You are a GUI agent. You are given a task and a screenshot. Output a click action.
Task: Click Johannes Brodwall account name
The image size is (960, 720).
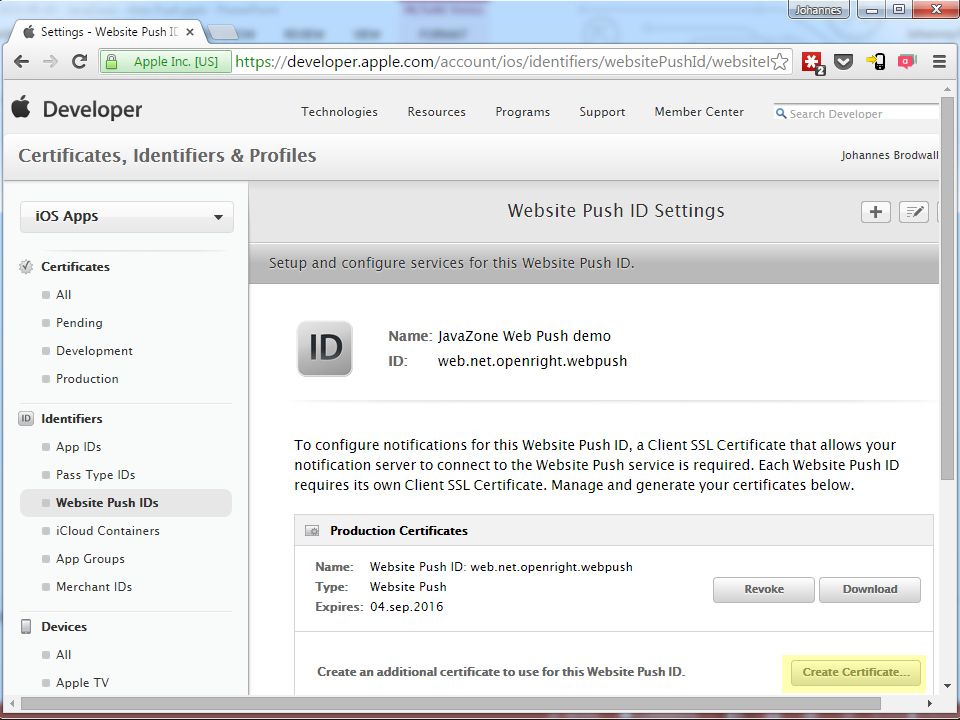point(889,156)
